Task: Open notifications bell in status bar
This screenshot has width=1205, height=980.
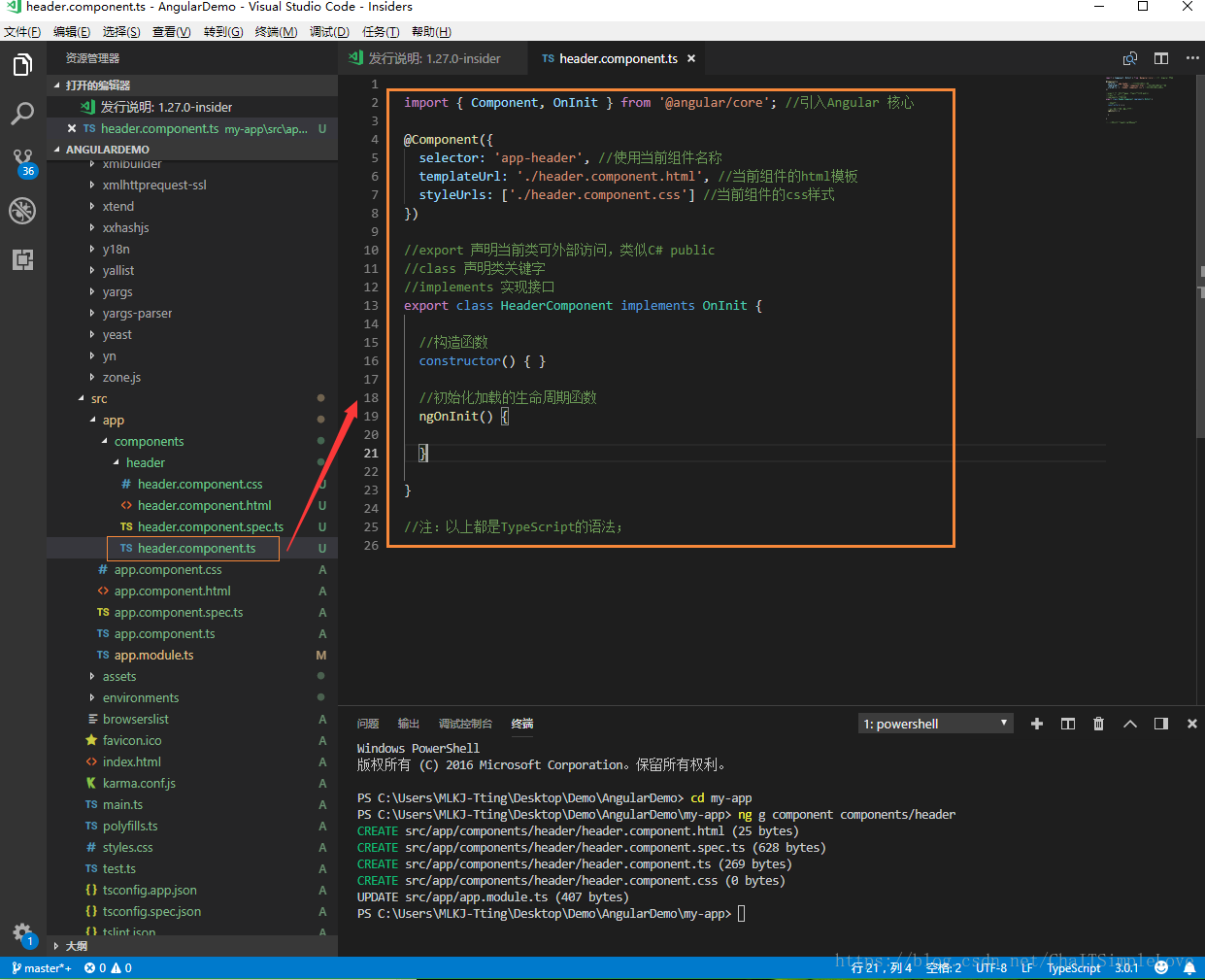Action: pyautogui.click(x=1189, y=967)
